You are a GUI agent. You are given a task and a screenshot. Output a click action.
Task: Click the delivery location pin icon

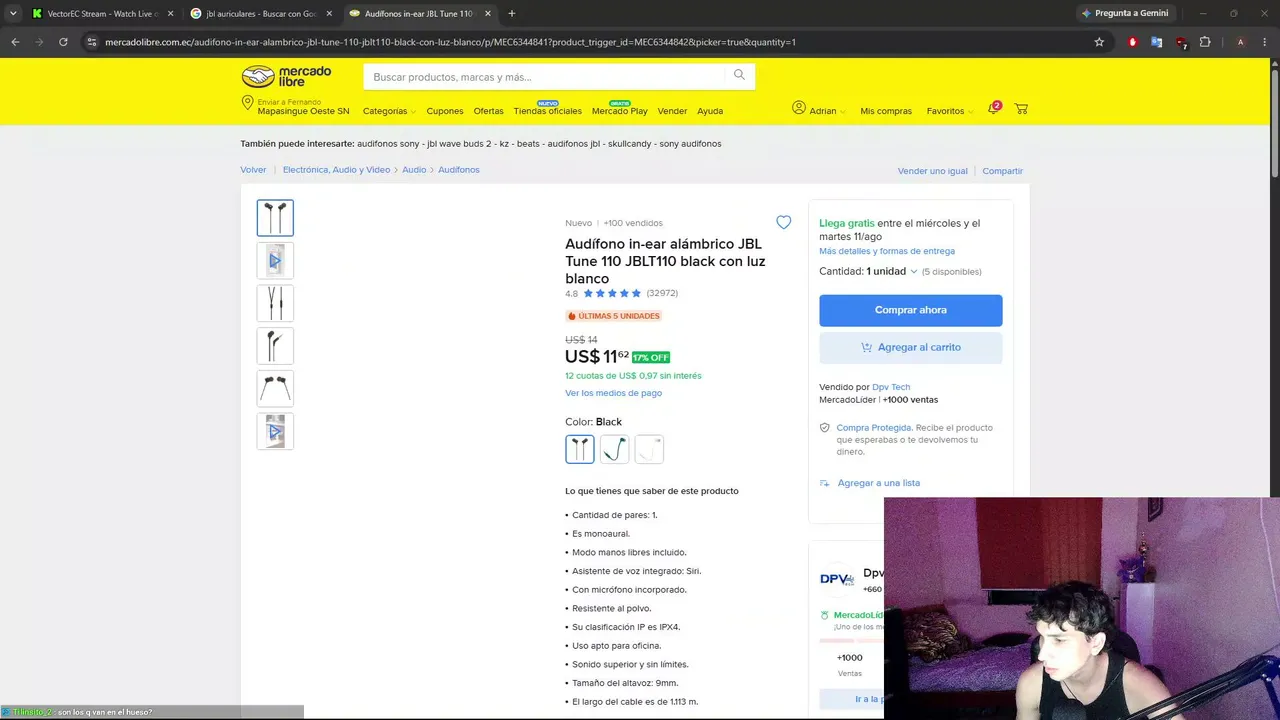pos(247,104)
